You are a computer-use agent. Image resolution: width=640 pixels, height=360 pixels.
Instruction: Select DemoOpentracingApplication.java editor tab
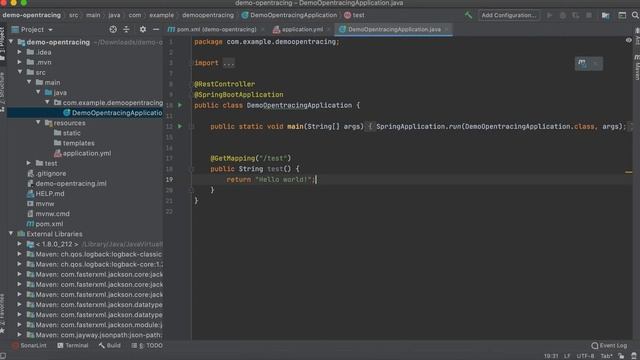coord(394,29)
